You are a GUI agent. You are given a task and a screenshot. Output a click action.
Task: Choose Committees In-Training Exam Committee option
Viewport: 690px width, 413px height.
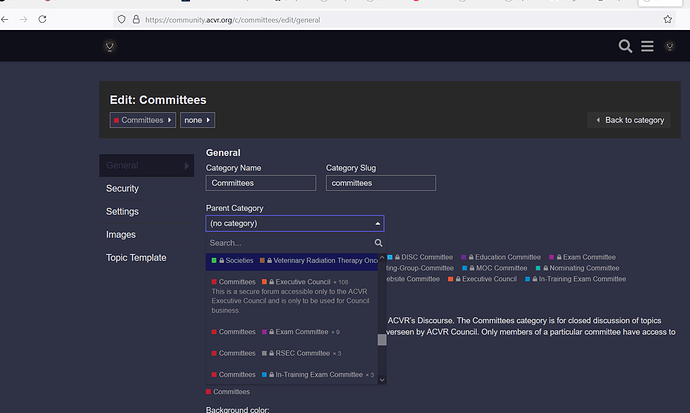[292, 375]
